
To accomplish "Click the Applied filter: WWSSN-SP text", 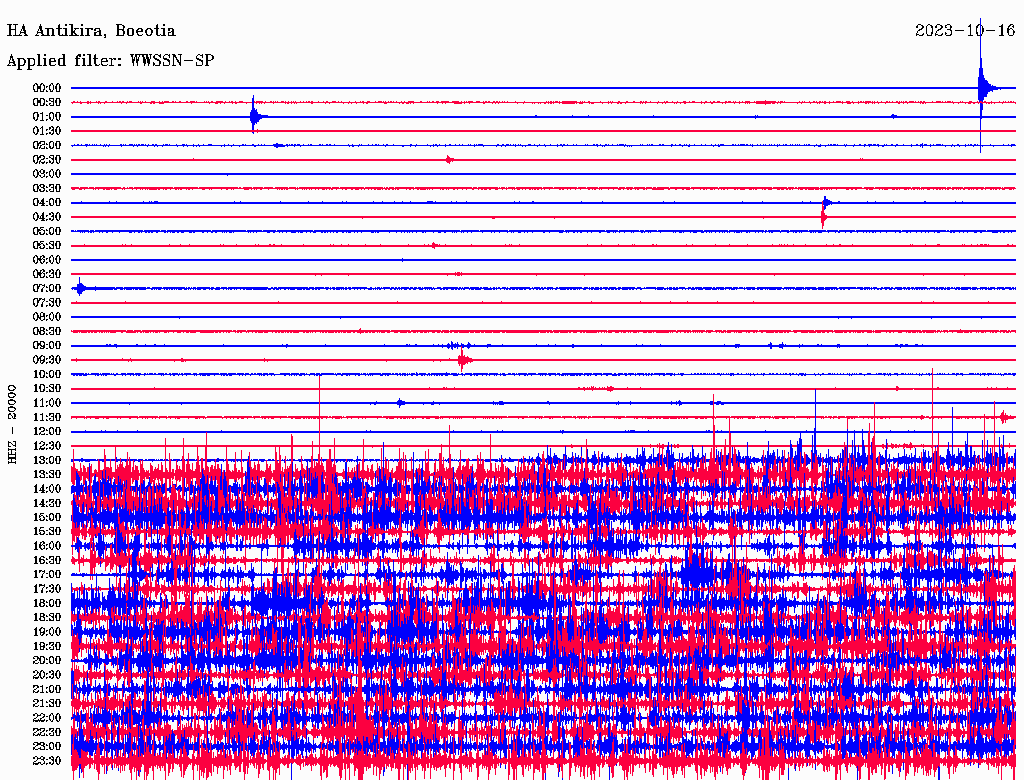I will [110, 61].
